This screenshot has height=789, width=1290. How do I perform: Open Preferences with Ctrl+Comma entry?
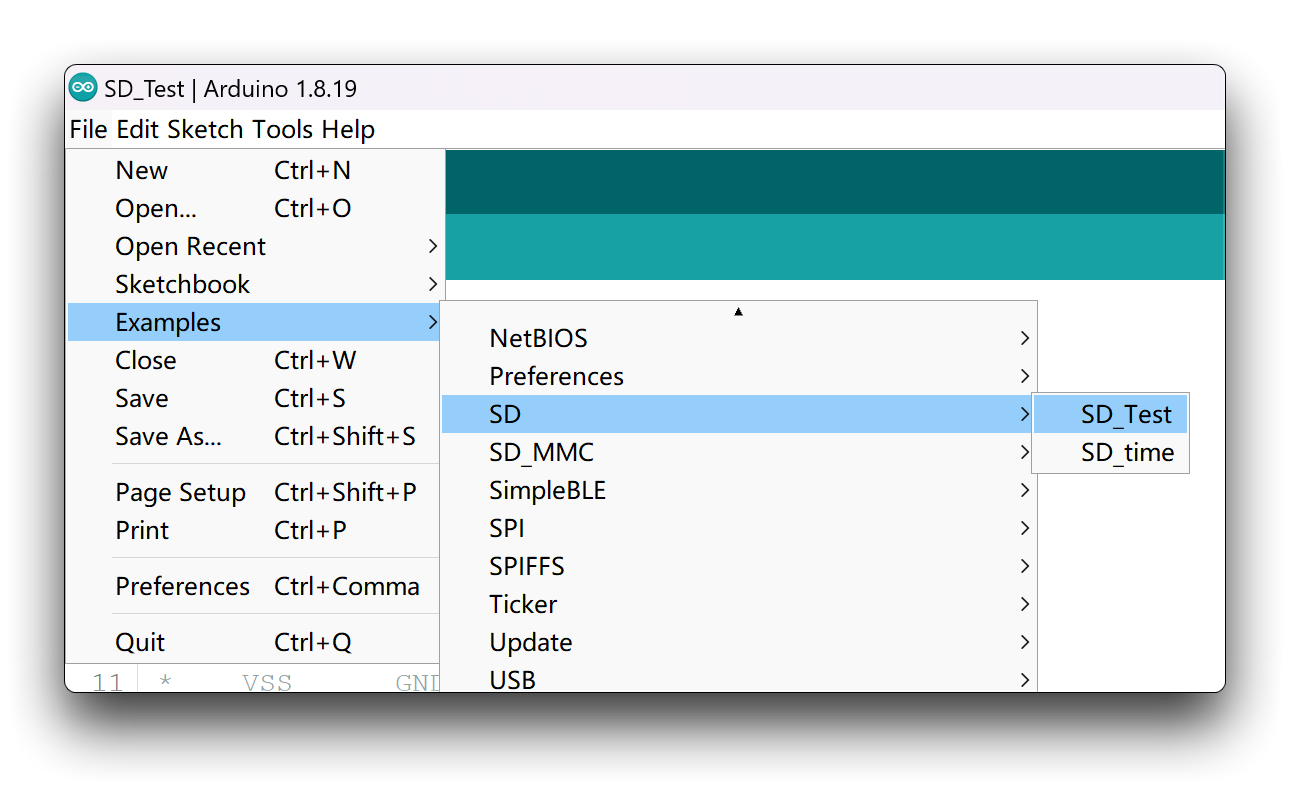[x=254, y=586]
